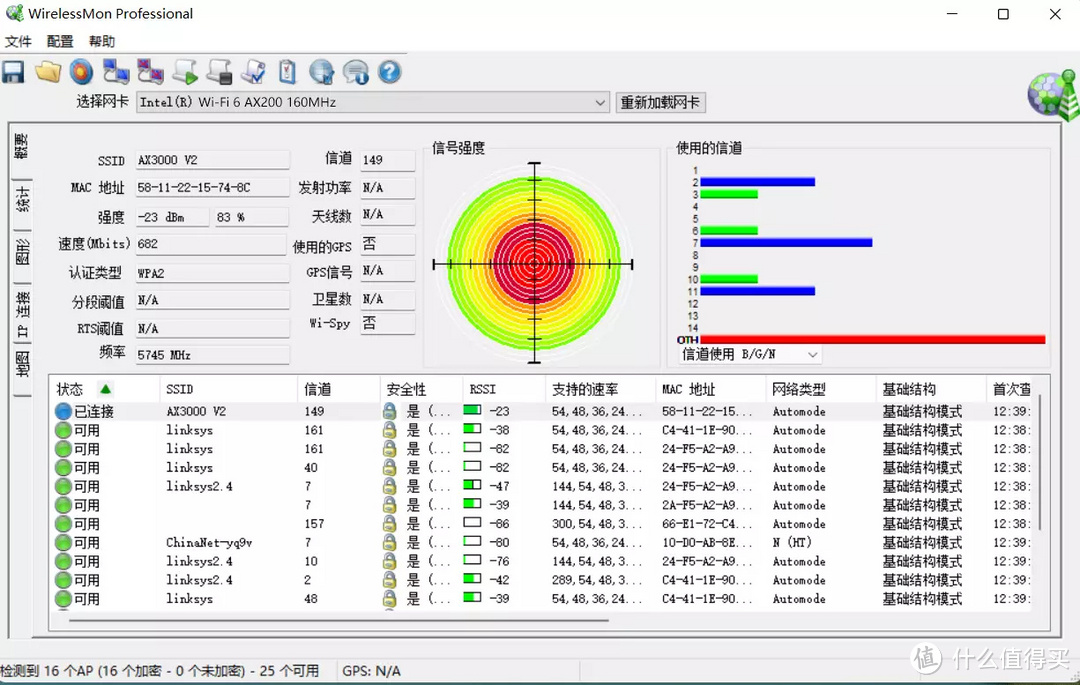Open a saved configuration file
Image resolution: width=1080 pixels, height=685 pixels.
tap(45, 71)
